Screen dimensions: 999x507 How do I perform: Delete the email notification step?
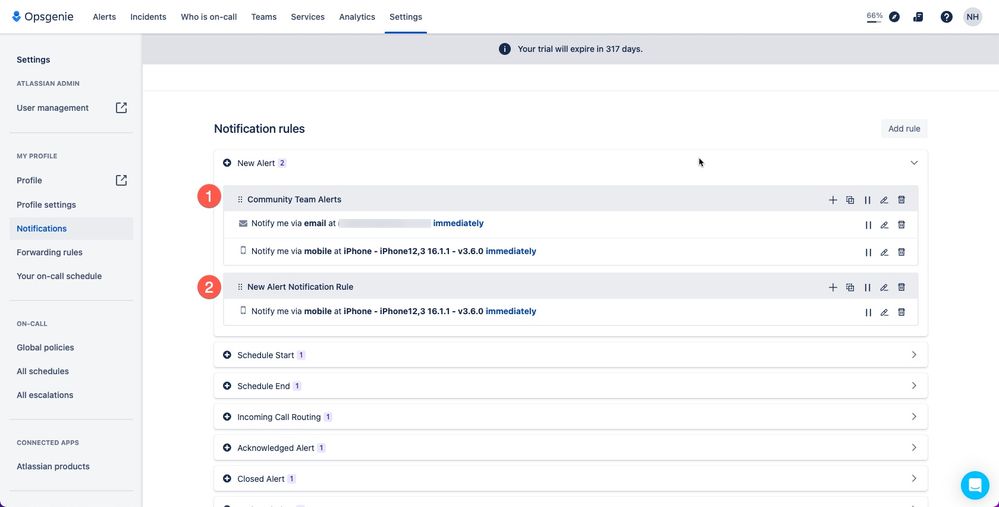tap(902, 225)
